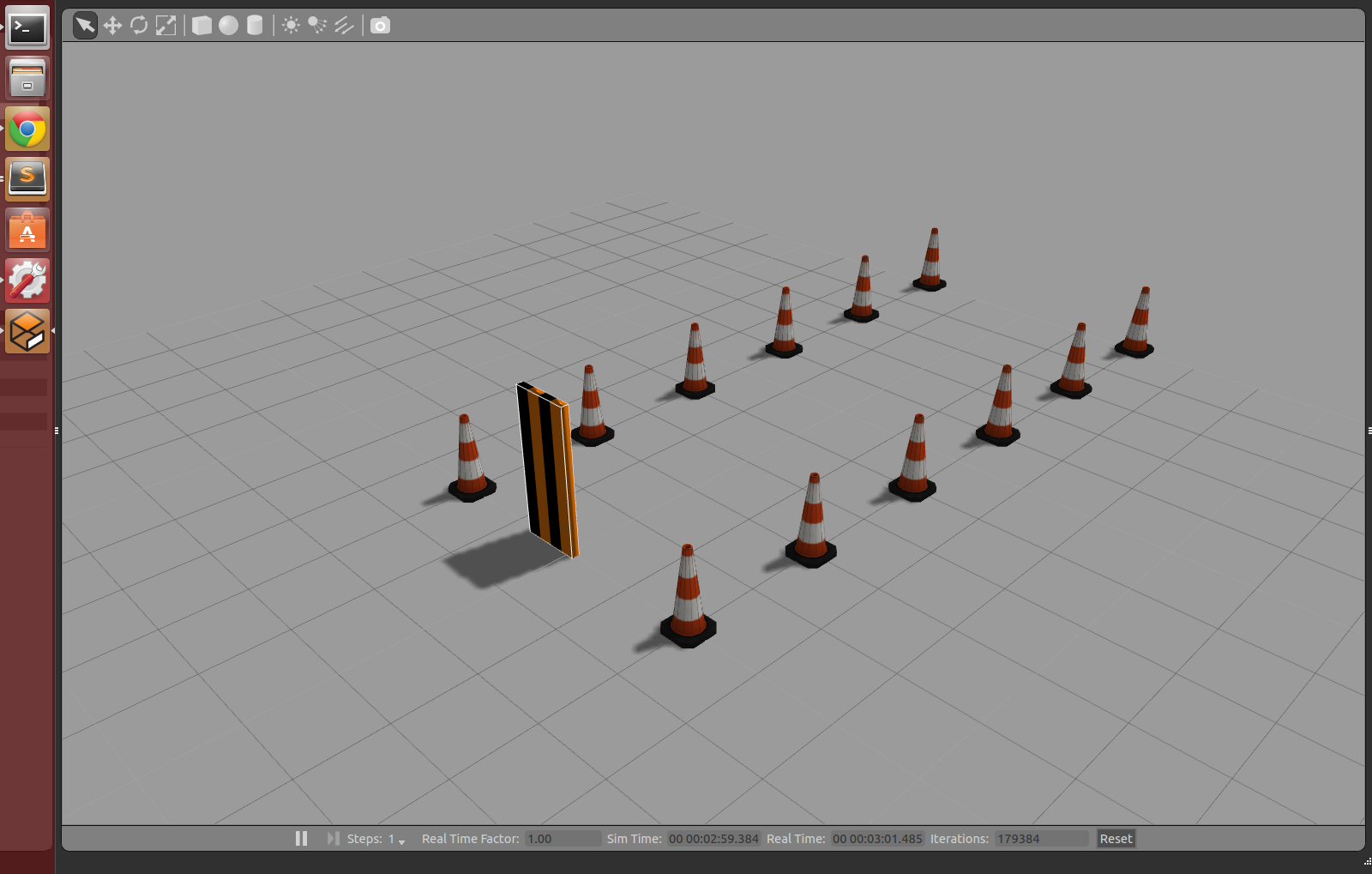Insert a sphere shape
Screen dimensions: 1372x874
pos(228,26)
